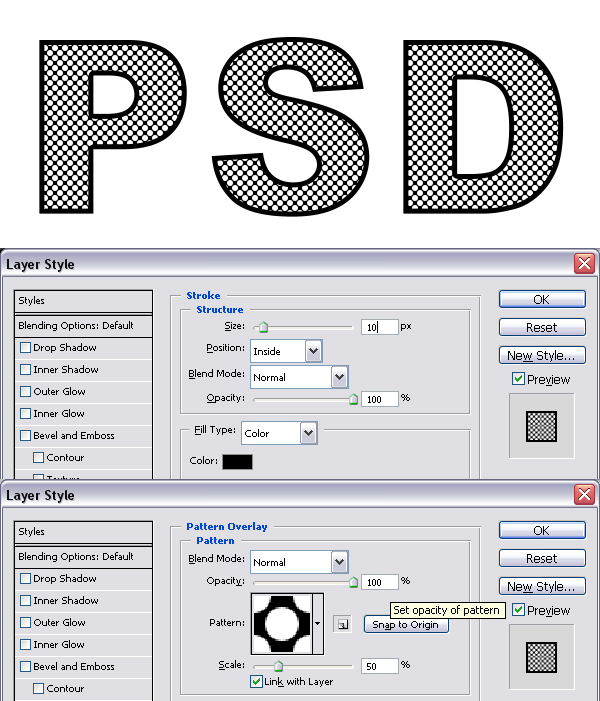Click the stroke Size input field
The height and width of the screenshot is (701, 600).
pos(380,327)
